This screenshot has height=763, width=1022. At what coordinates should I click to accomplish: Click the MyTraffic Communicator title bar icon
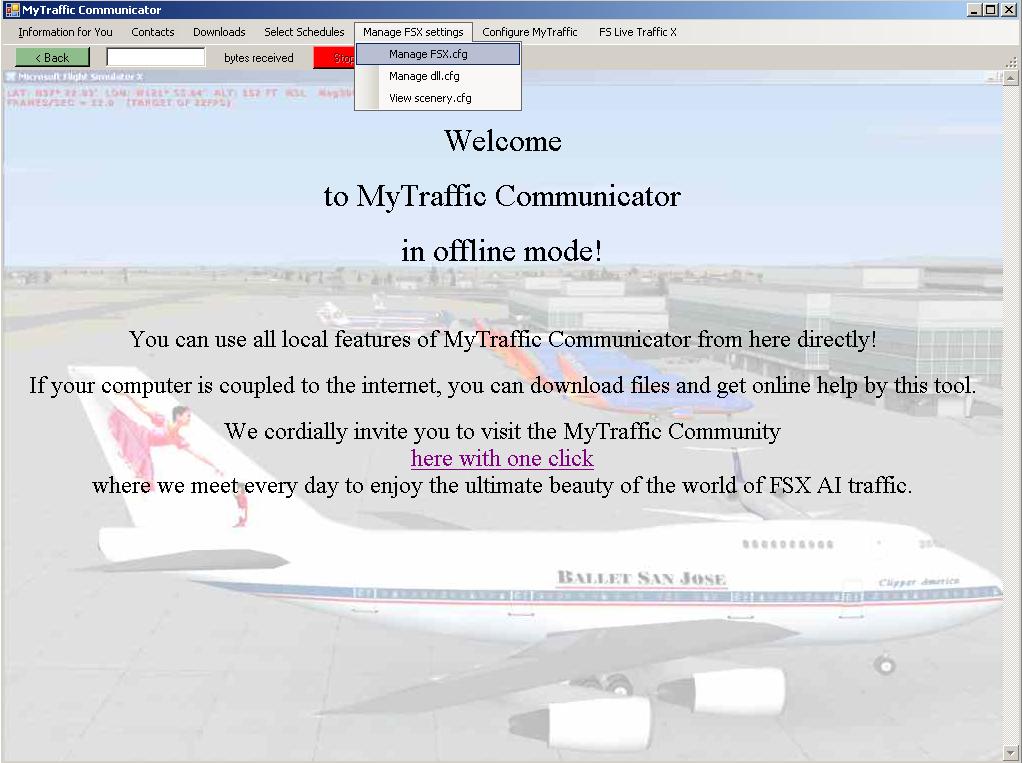[12, 10]
